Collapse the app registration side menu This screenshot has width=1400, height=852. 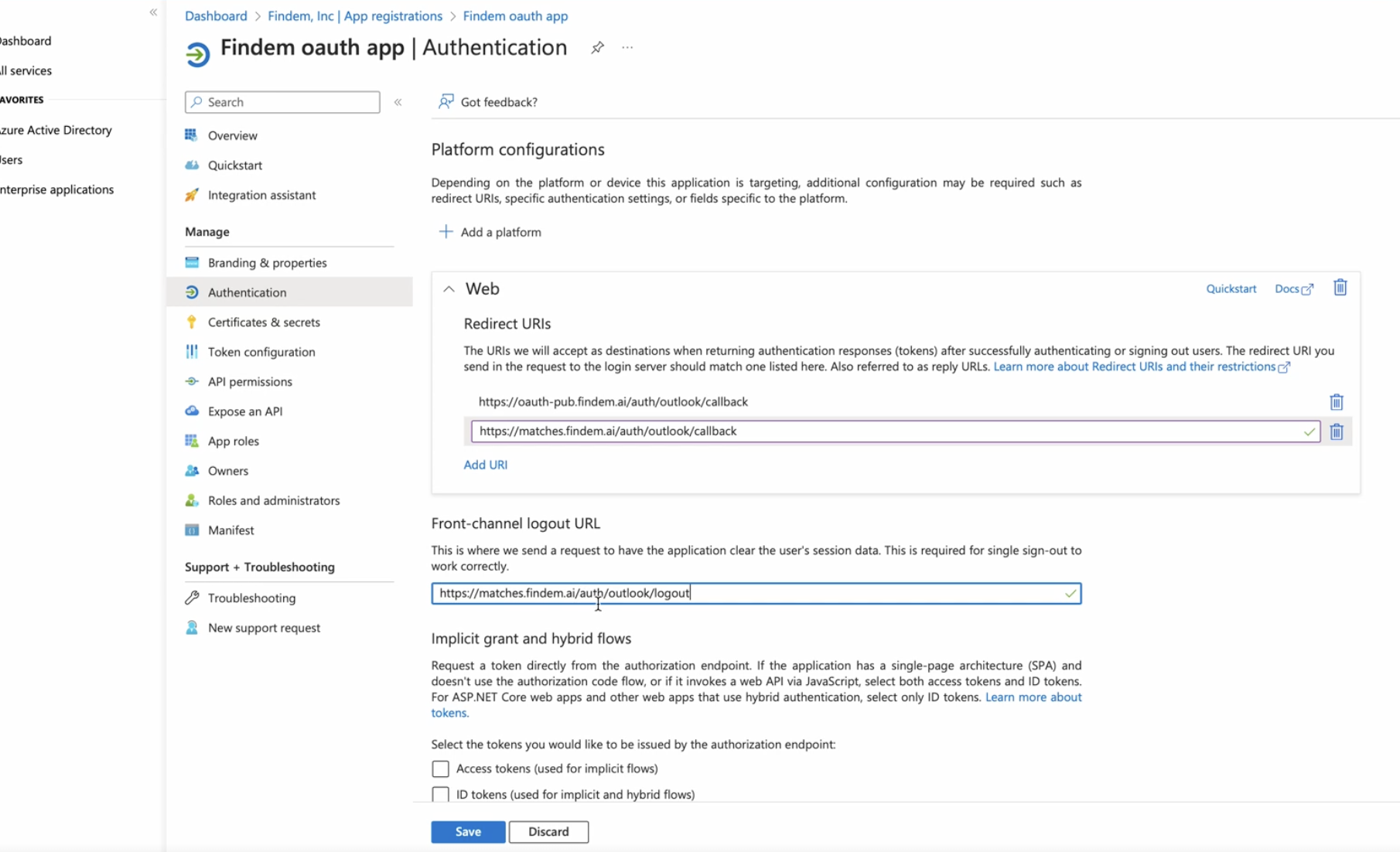[398, 102]
